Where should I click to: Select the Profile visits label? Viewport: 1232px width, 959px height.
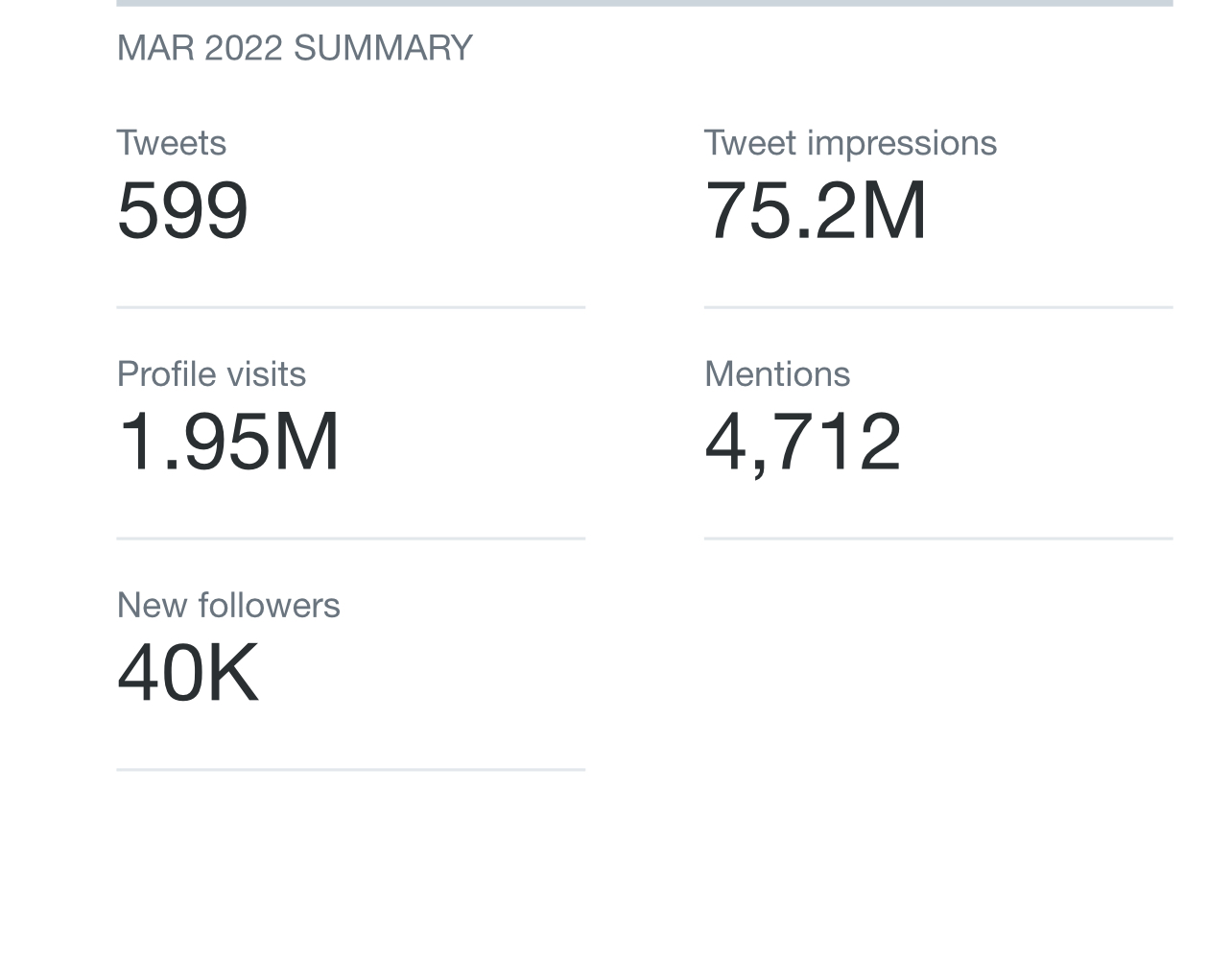coord(211,374)
